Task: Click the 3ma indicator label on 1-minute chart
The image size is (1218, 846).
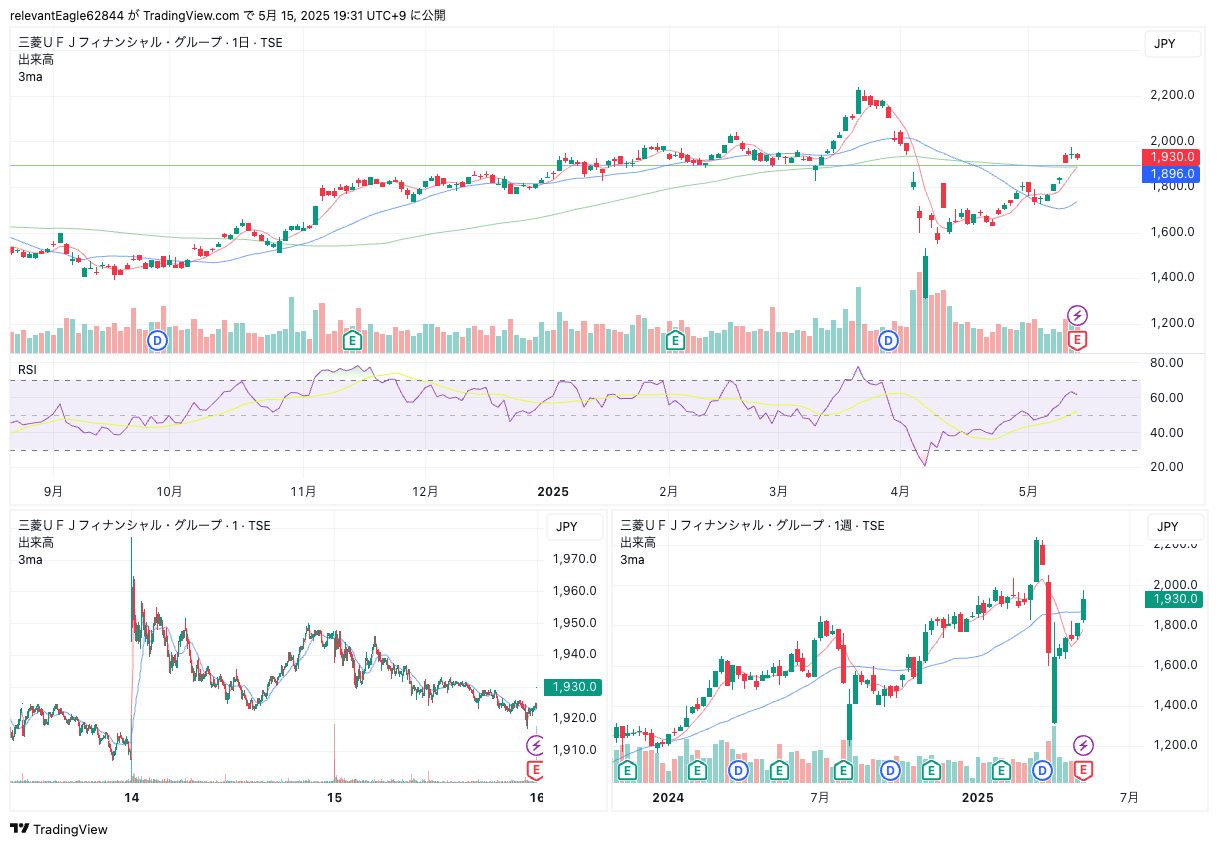Action: (30, 559)
